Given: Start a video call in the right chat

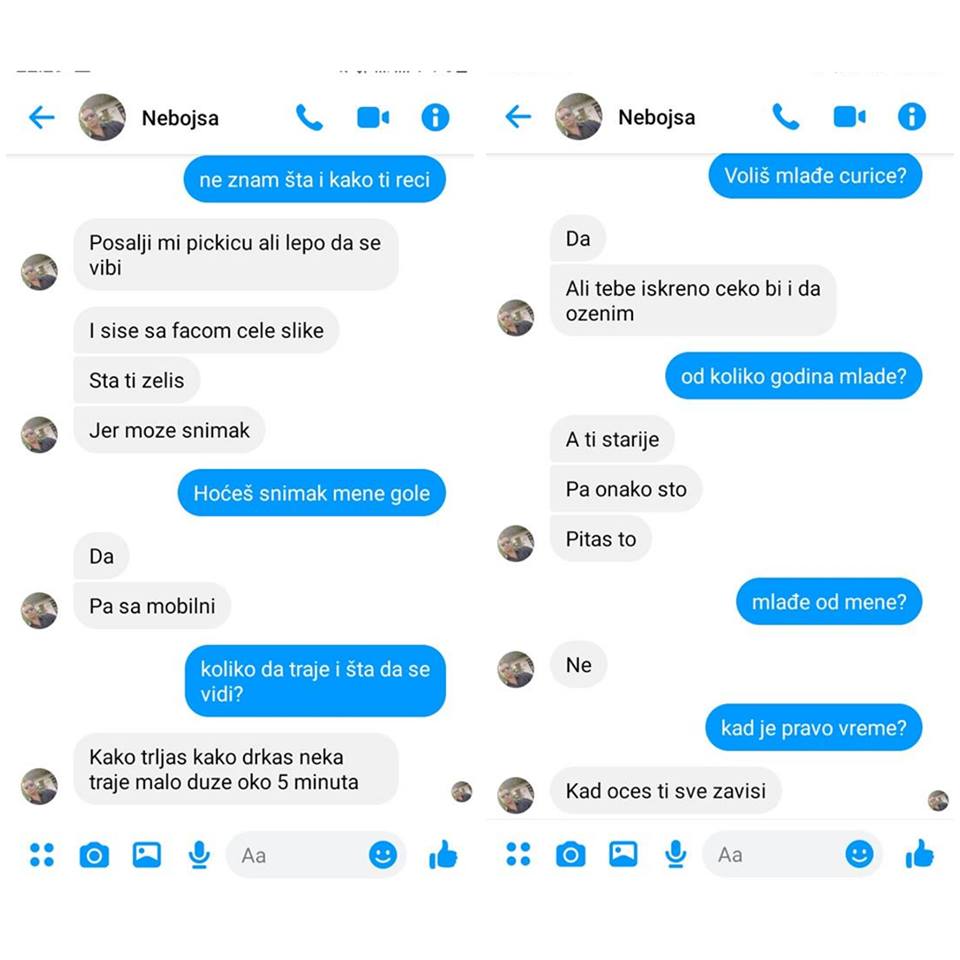Looking at the screenshot, I should [x=849, y=116].
